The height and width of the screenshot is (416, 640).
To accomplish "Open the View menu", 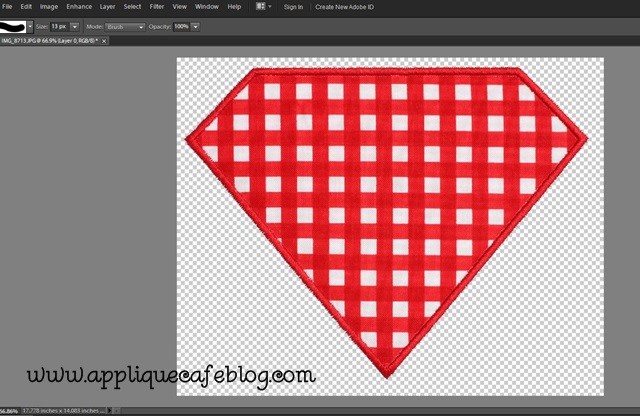I will (x=180, y=7).
